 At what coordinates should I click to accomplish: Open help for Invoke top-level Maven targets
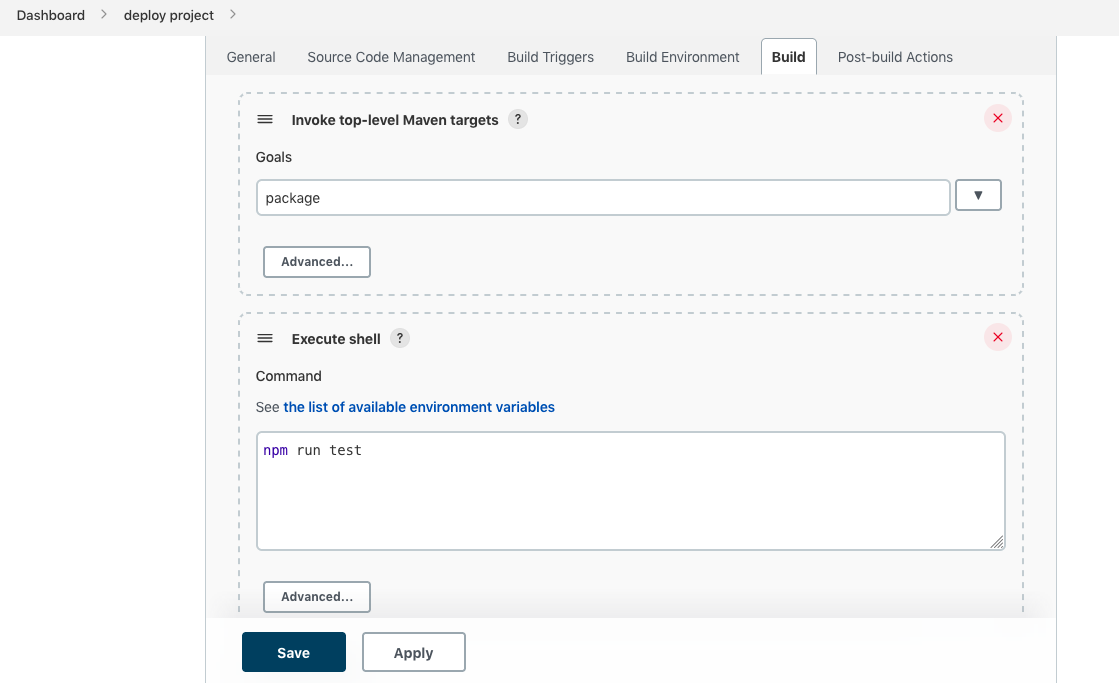[517, 119]
